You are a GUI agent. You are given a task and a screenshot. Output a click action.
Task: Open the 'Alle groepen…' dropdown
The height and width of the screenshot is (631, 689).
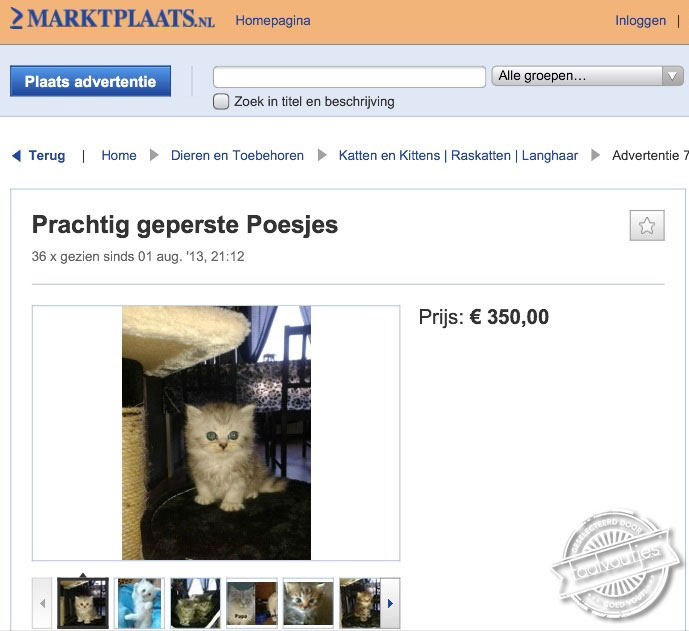click(587, 76)
